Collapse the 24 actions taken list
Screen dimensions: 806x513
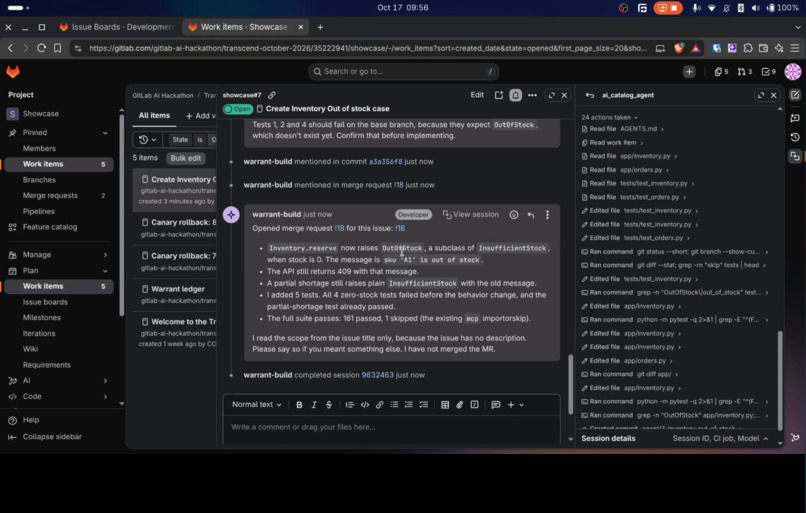609,117
